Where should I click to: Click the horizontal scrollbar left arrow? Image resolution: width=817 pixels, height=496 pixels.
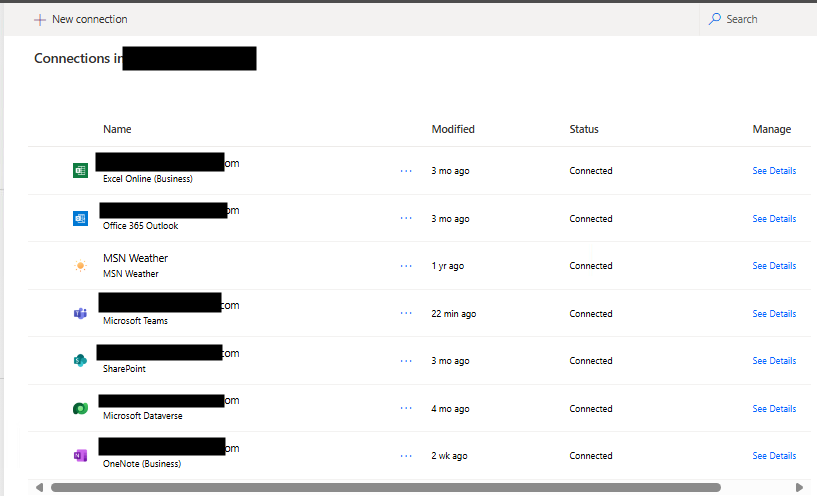pyautogui.click(x=40, y=488)
